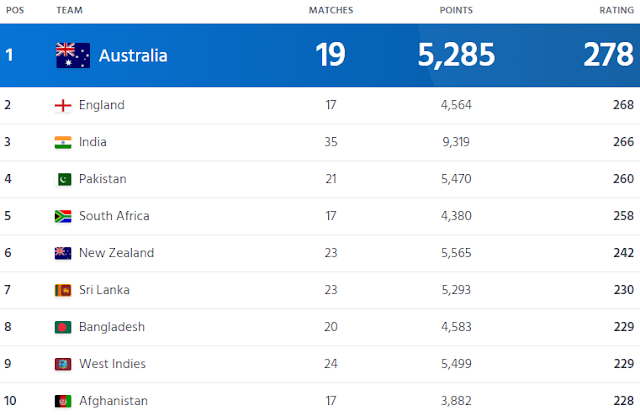The image size is (640, 416).
Task: Open the Australia team name link
Action: pos(133,56)
